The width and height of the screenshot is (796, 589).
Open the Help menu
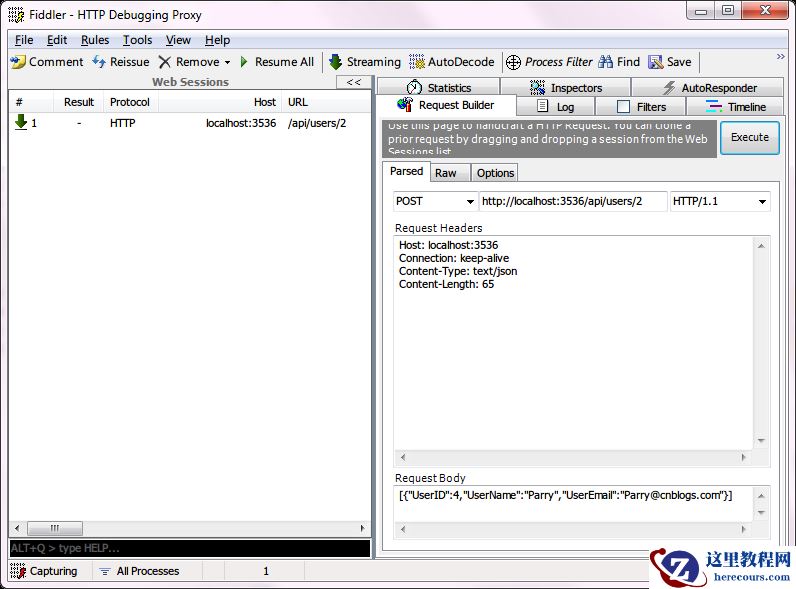coord(217,40)
